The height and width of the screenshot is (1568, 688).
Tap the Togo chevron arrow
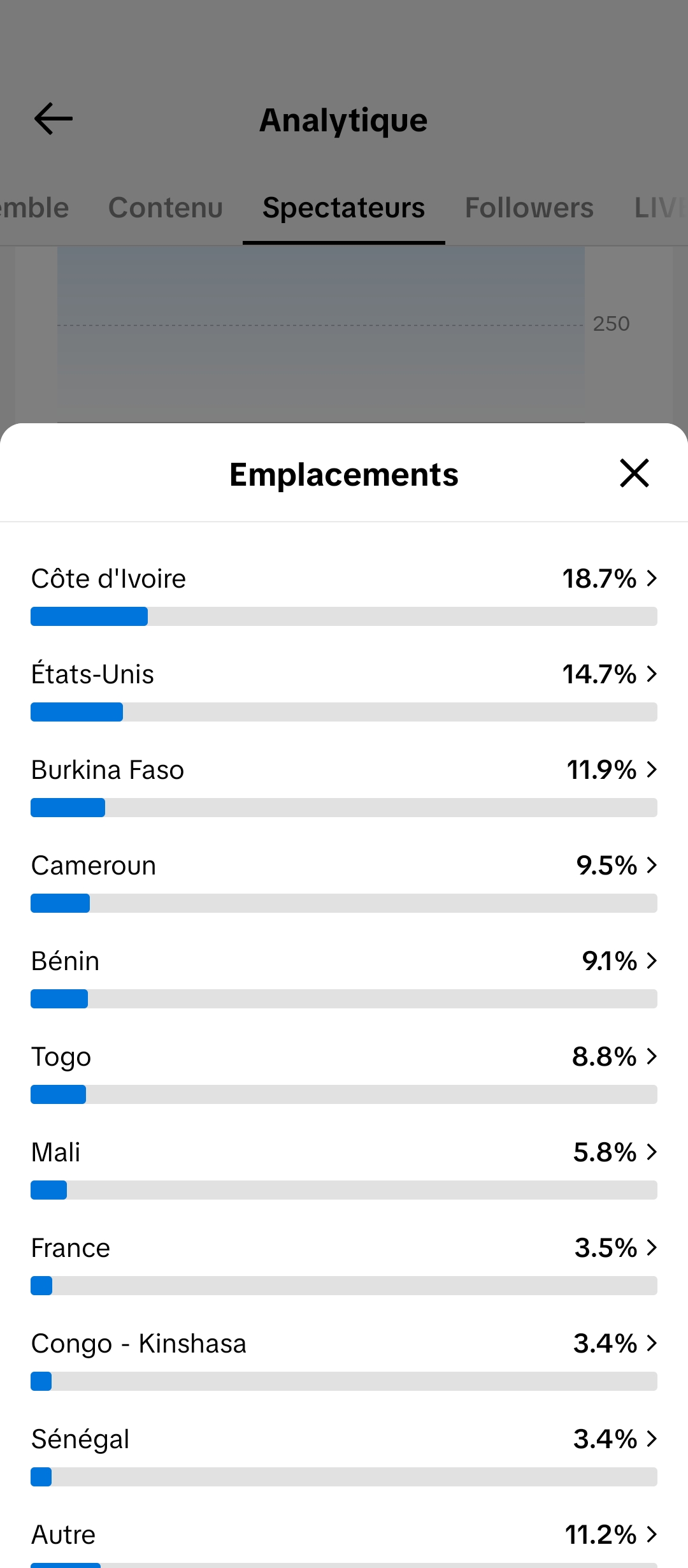point(651,1056)
